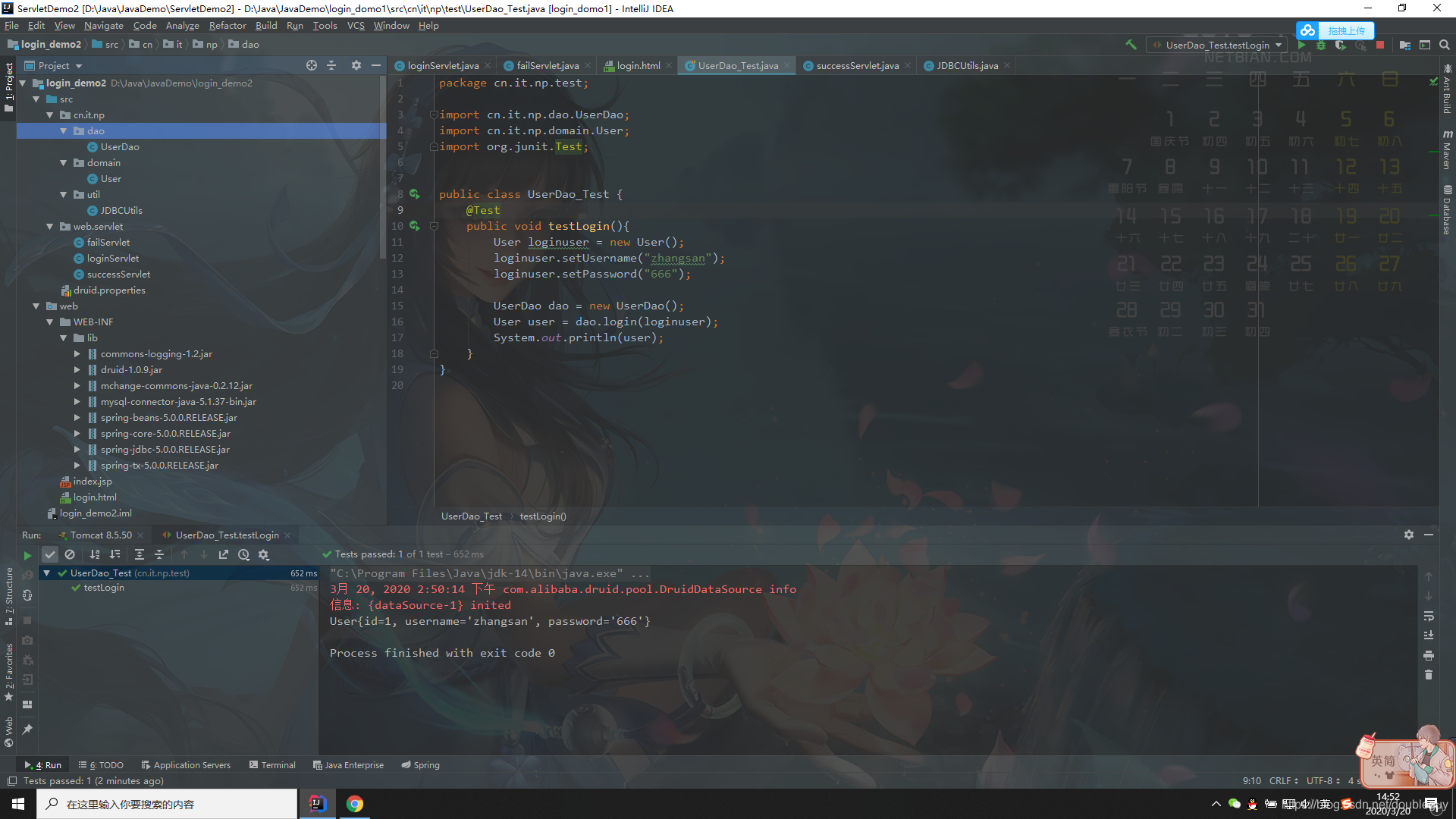Expand druid-1.0.9.jar library node
1456x819 pixels.
pyautogui.click(x=77, y=370)
